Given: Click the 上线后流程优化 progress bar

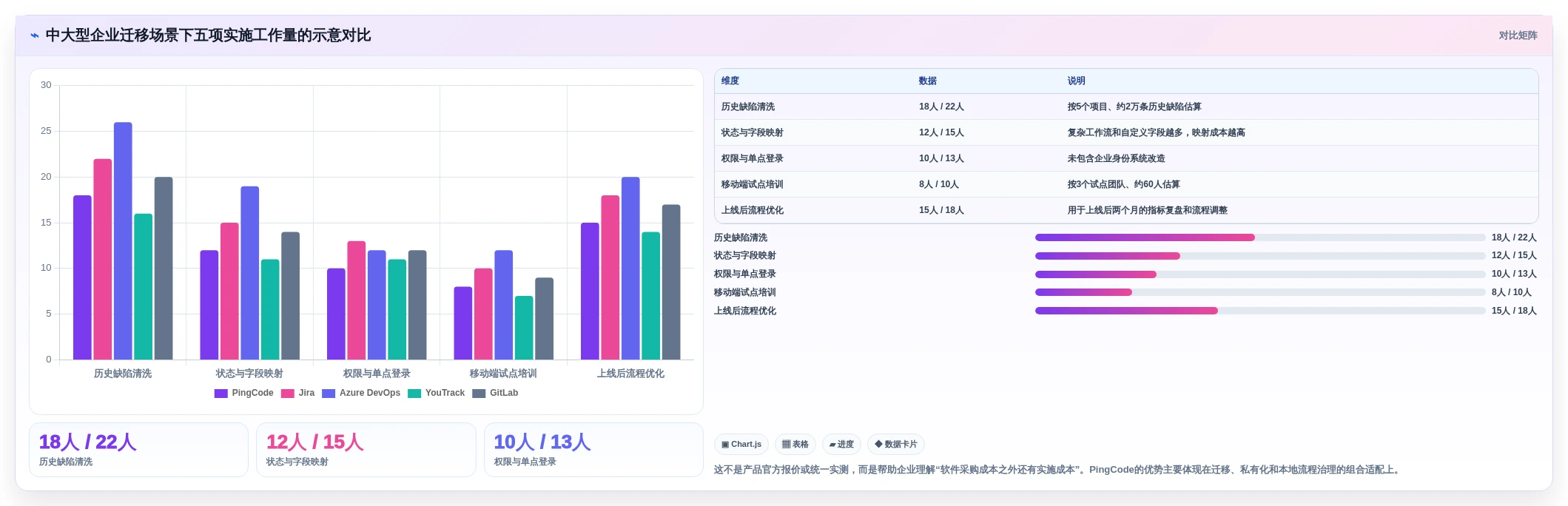Looking at the screenshot, I should [1259, 311].
